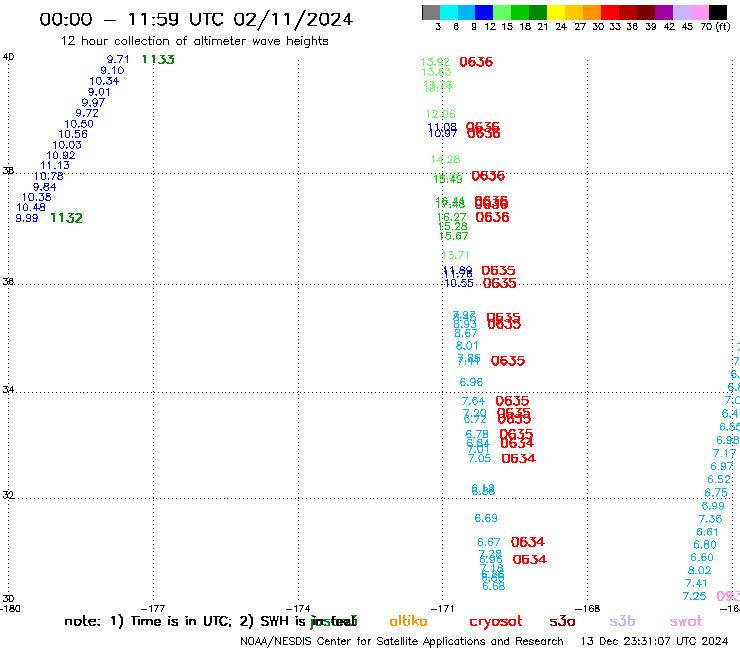This screenshot has width=740, height=650.
Task: Click the '(ft)' unit label of the scale
Action: tap(723, 27)
